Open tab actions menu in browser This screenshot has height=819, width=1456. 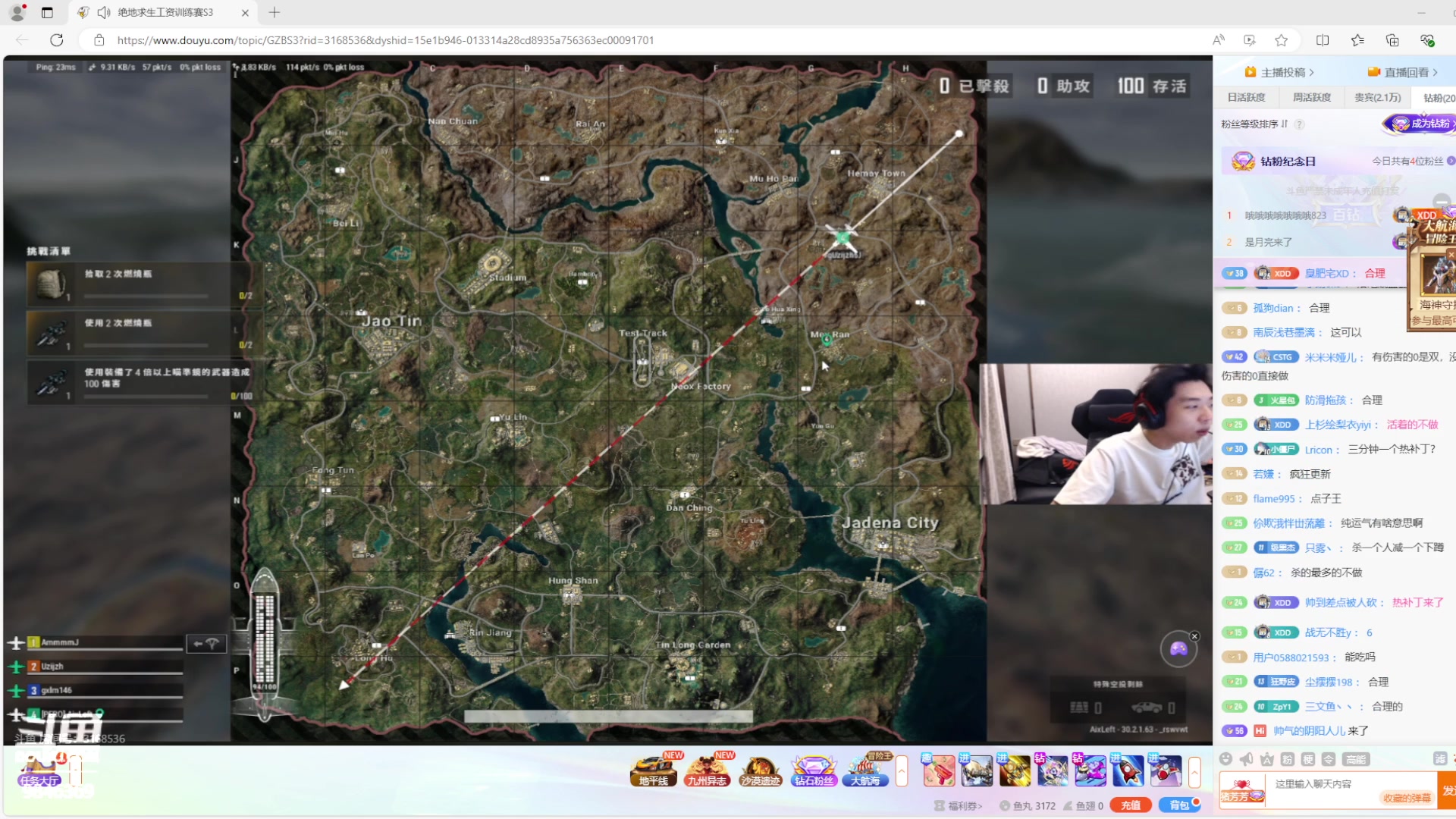47,12
